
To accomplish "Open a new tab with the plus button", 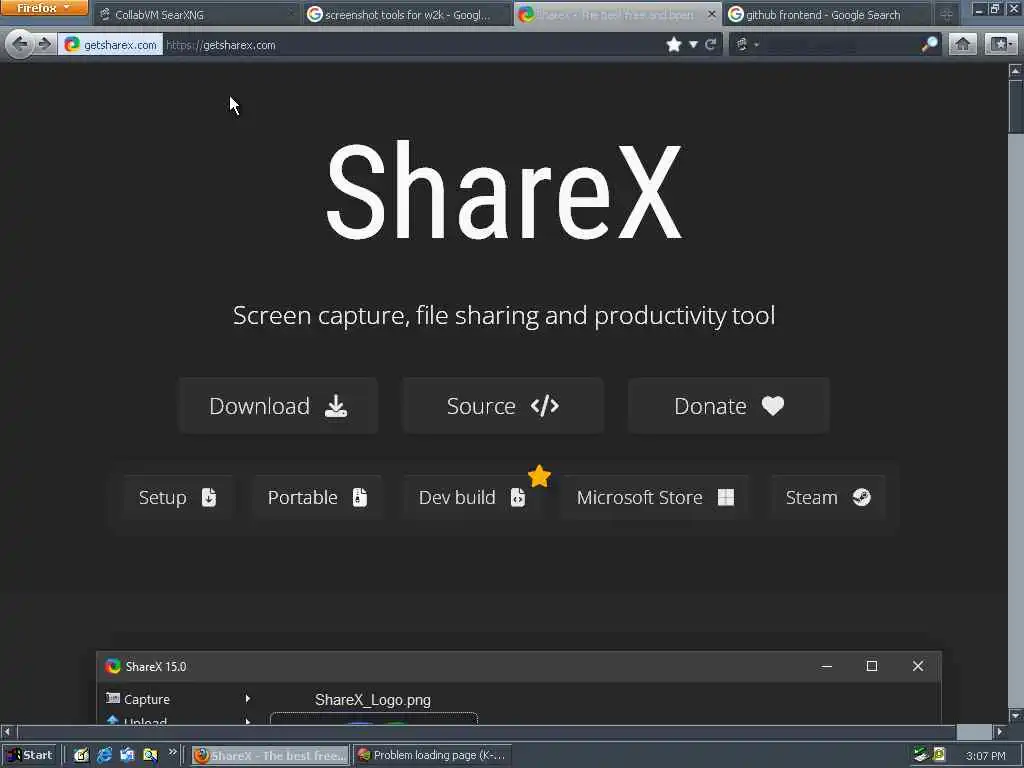I will 946,14.
